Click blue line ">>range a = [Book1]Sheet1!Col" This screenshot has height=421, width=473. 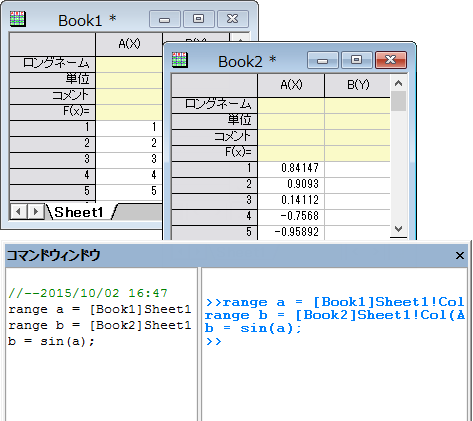(335, 302)
